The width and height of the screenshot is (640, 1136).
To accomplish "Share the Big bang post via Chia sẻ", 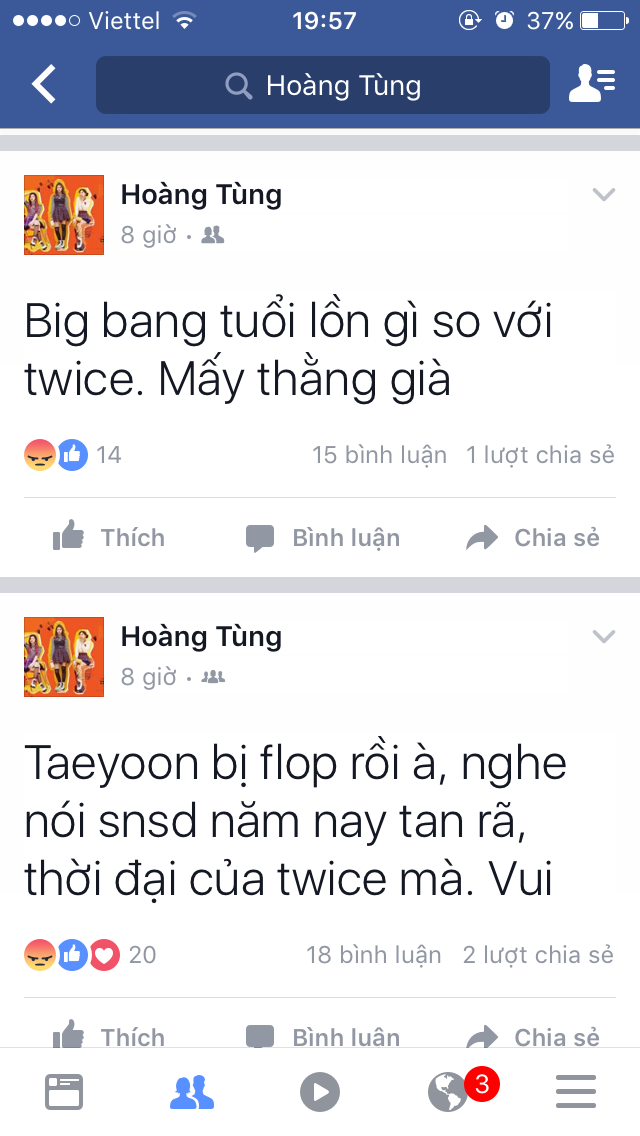I will coord(533,538).
